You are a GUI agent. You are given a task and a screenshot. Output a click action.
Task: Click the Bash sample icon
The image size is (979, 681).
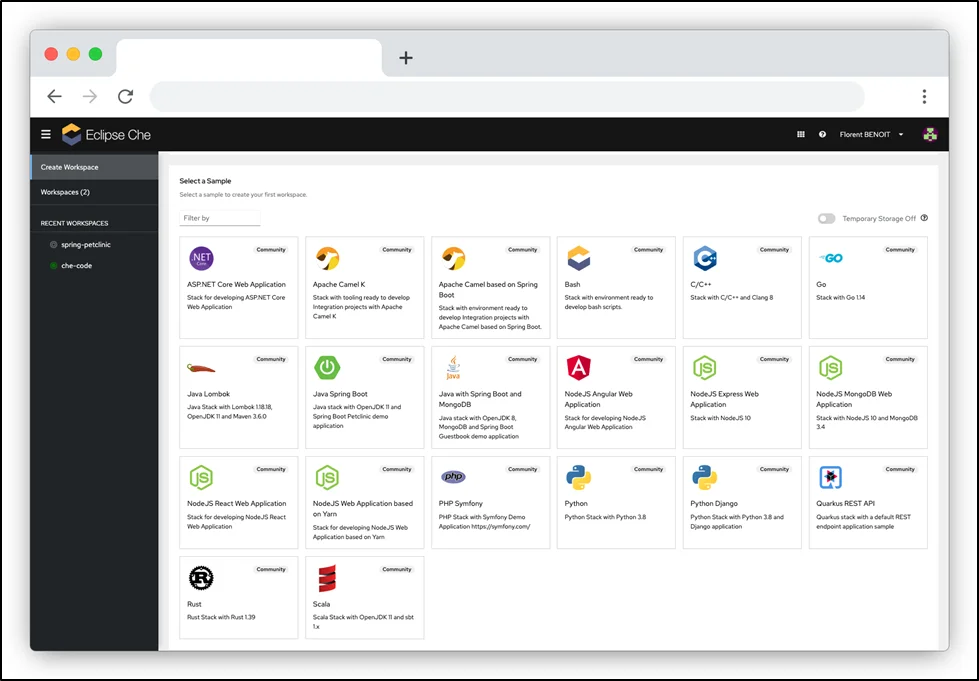tap(579, 258)
